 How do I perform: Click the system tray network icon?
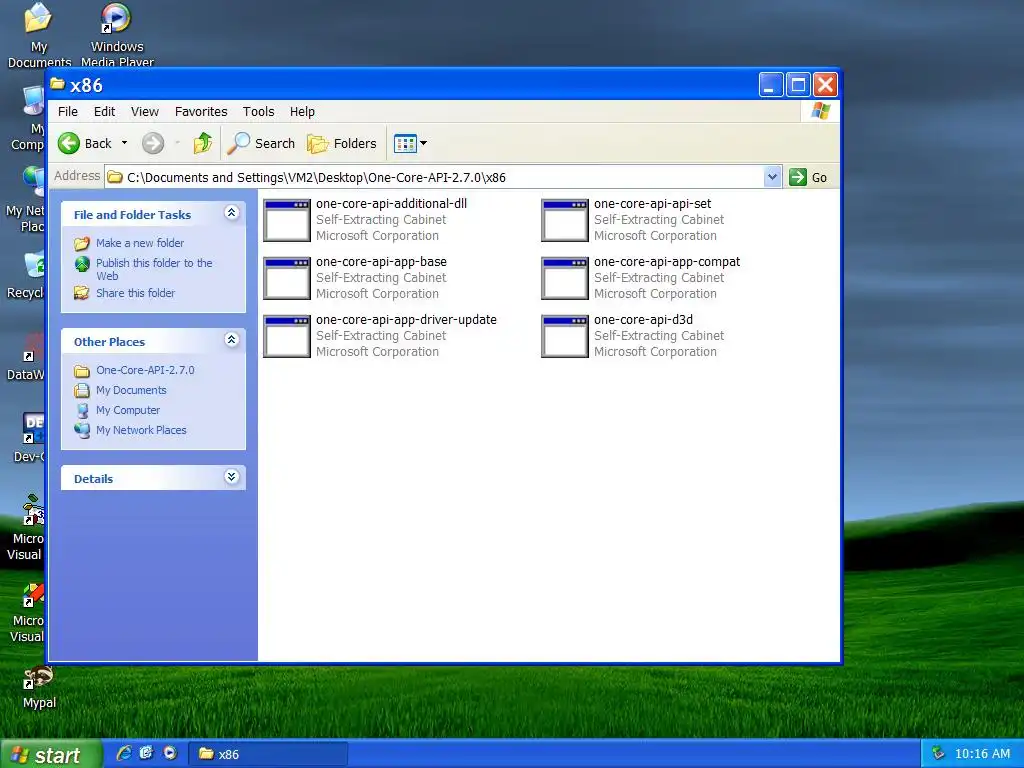click(x=938, y=754)
